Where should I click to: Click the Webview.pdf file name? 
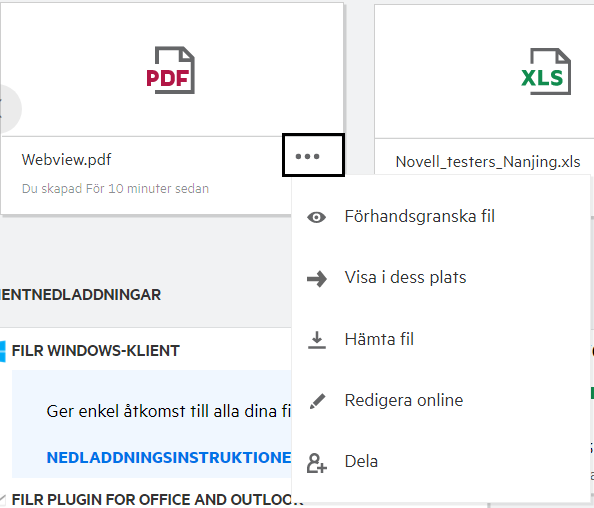(66, 160)
